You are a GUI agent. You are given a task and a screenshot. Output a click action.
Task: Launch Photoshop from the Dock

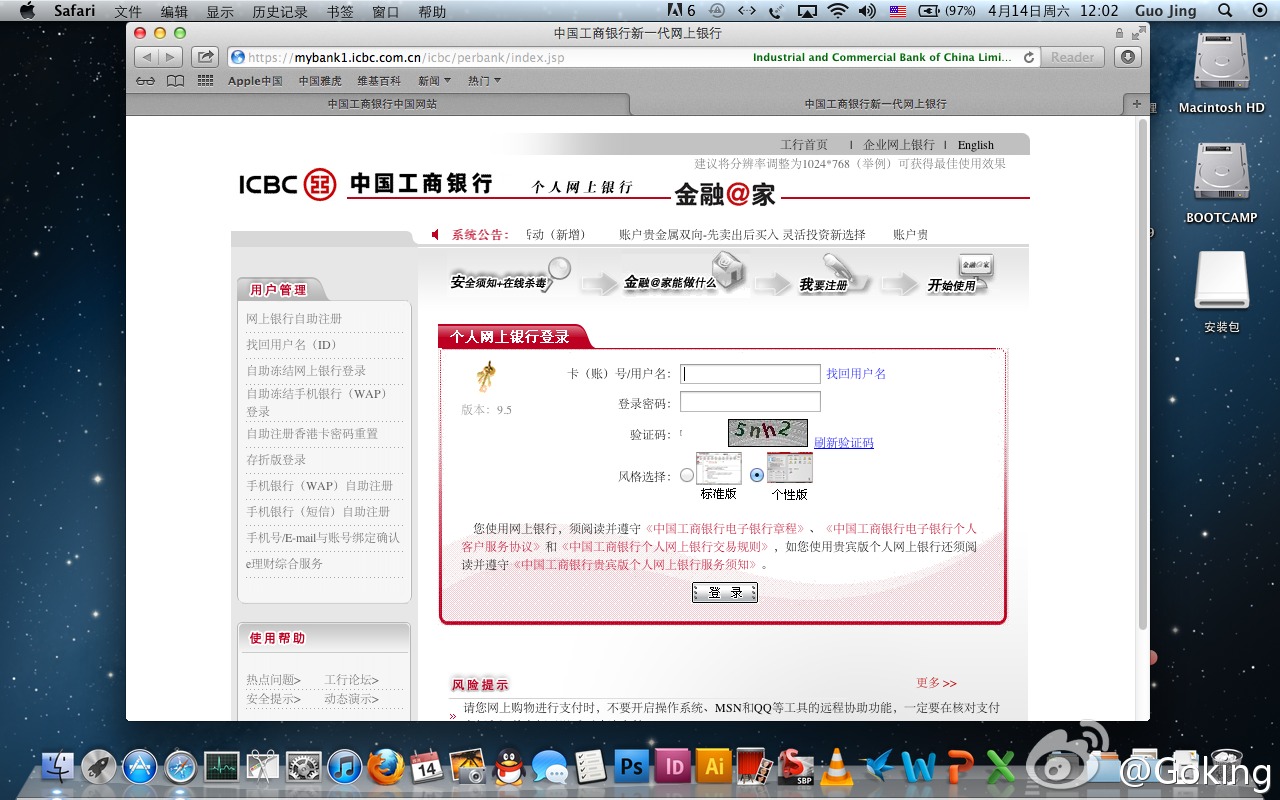632,767
